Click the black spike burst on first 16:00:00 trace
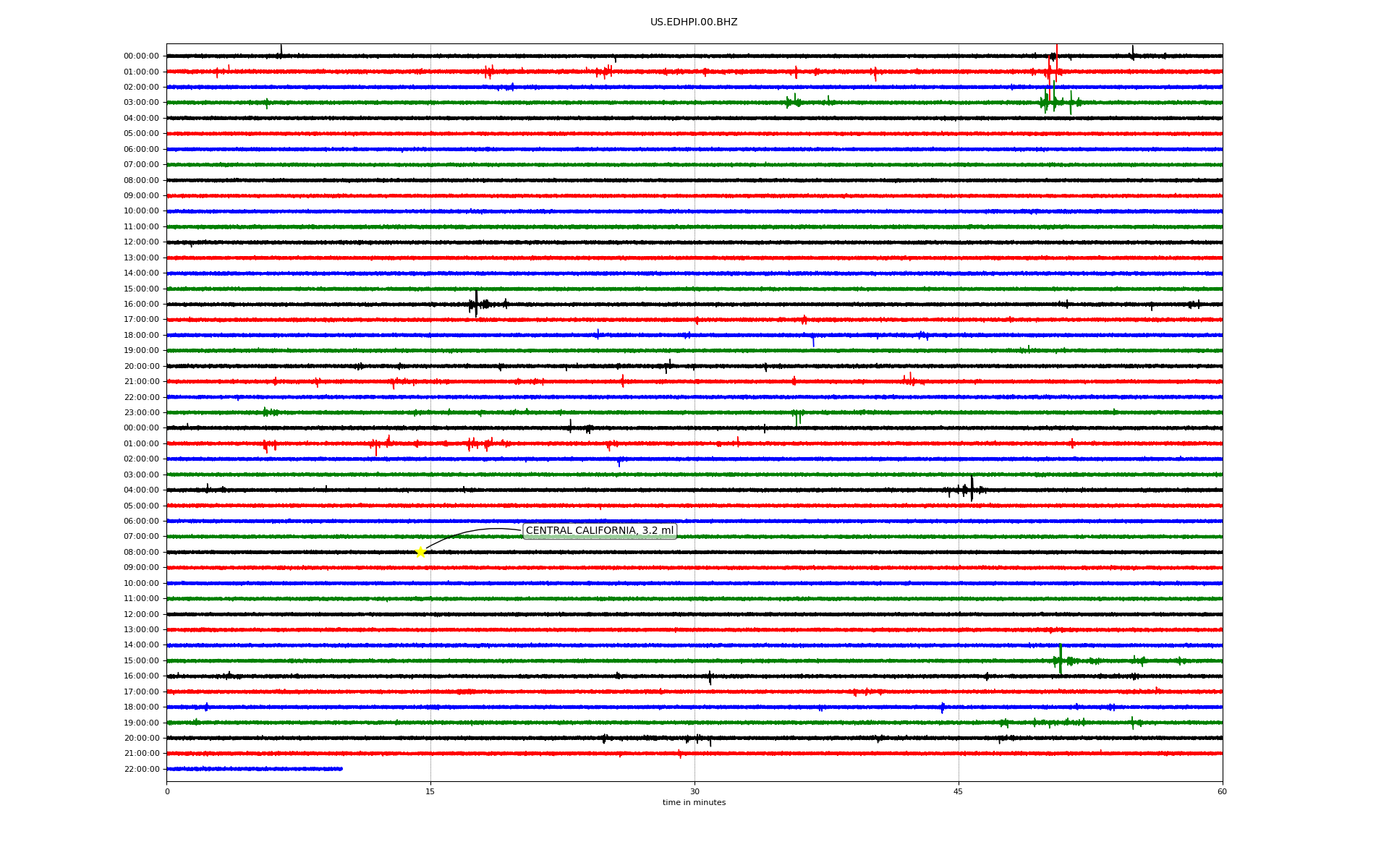The height and width of the screenshot is (868, 1389). pos(476,304)
